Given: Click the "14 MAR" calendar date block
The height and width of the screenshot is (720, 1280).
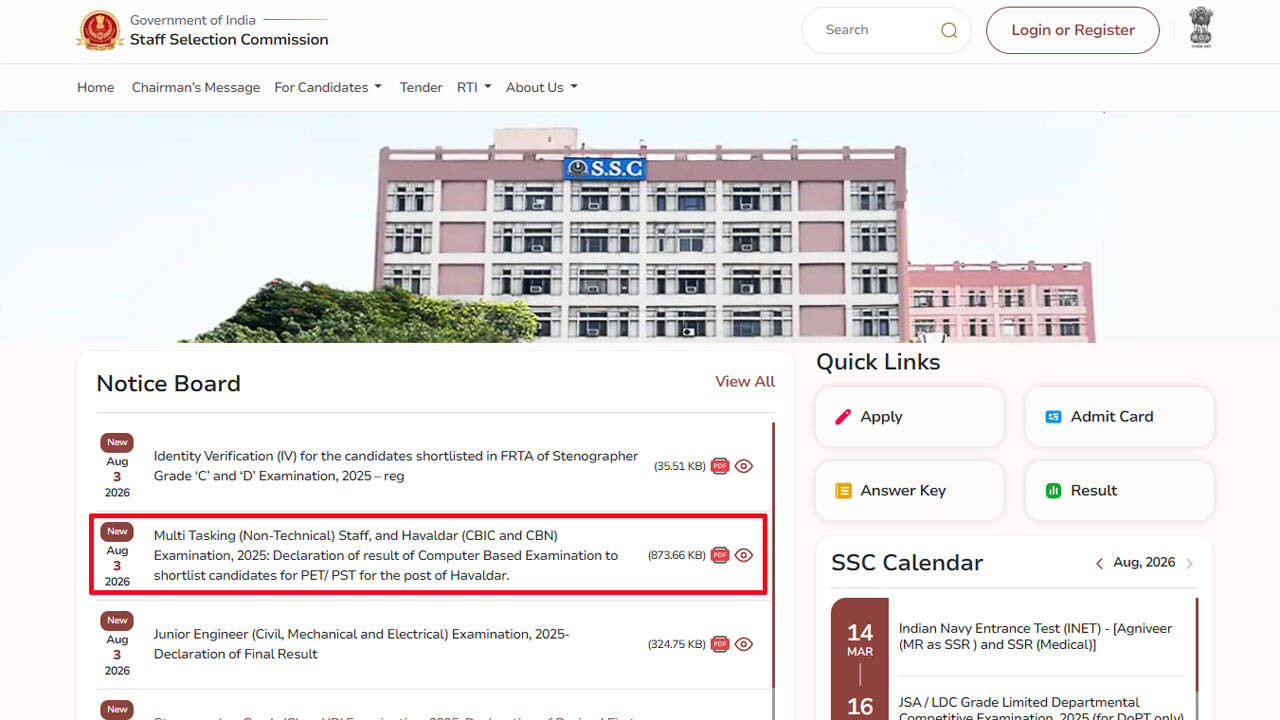Looking at the screenshot, I should pos(860,639).
